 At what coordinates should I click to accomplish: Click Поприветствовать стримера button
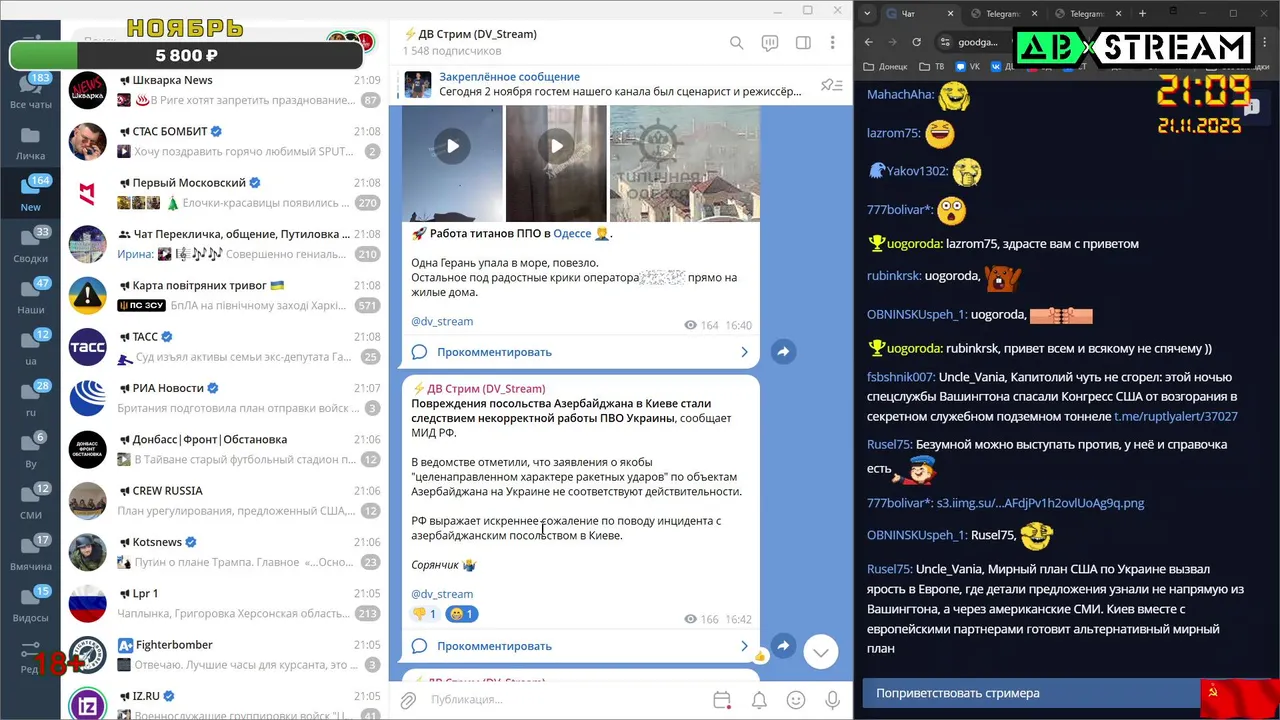1031,693
